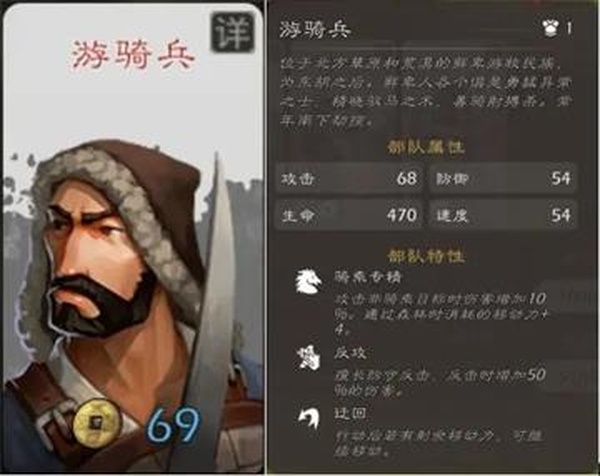600x476 pixels.
Task: Click the 骑兵专精 trait name
Action: [x=368, y=277]
